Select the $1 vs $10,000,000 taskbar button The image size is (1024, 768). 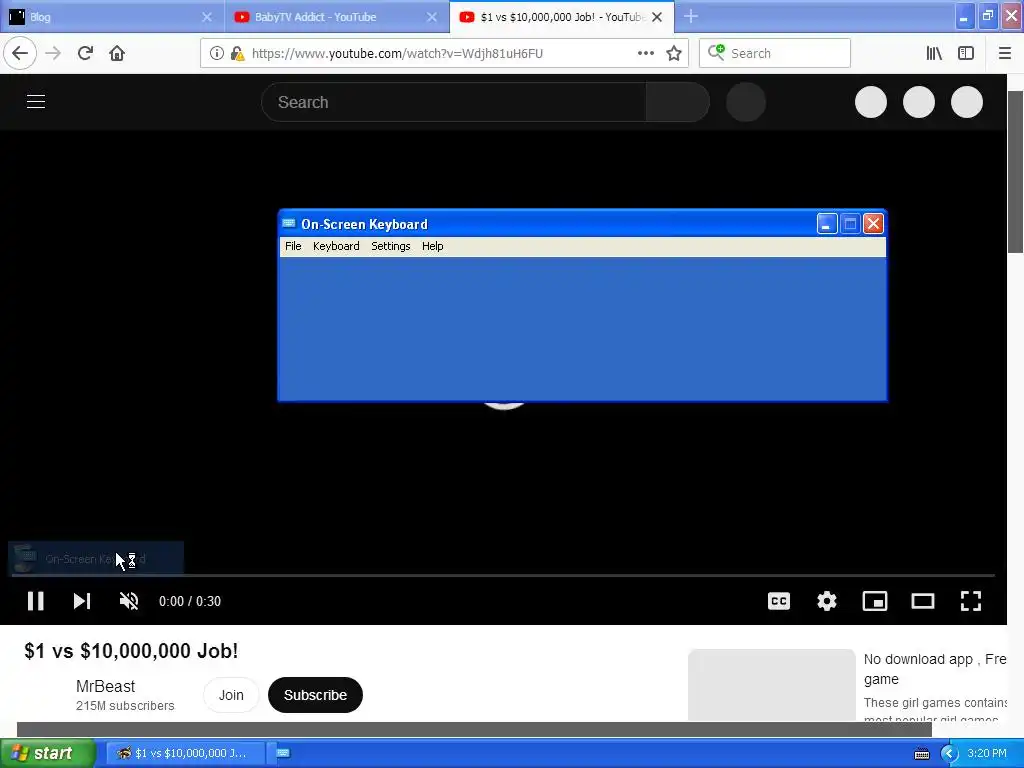[x=186, y=753]
